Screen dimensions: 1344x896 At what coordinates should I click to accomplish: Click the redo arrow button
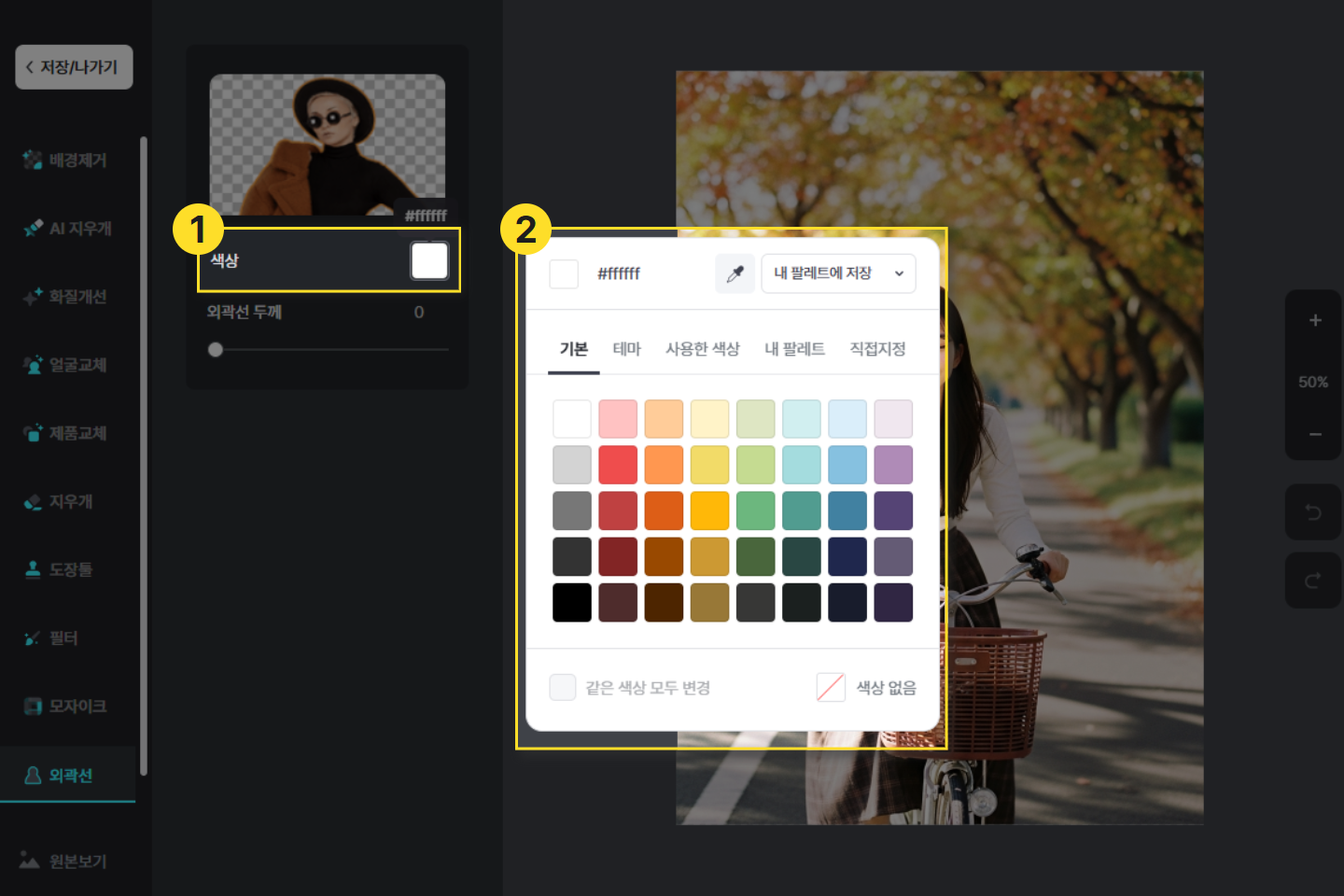[x=1312, y=581]
